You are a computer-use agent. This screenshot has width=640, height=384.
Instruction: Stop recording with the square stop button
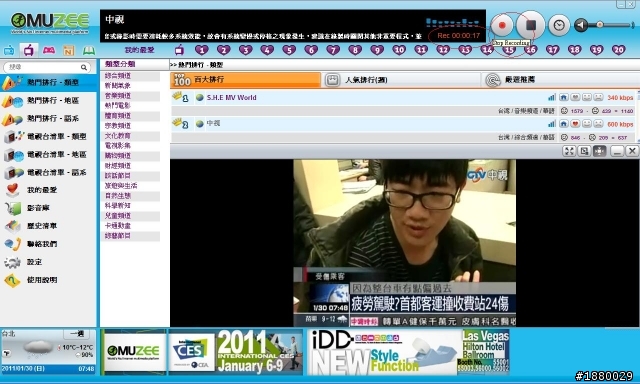click(531, 25)
